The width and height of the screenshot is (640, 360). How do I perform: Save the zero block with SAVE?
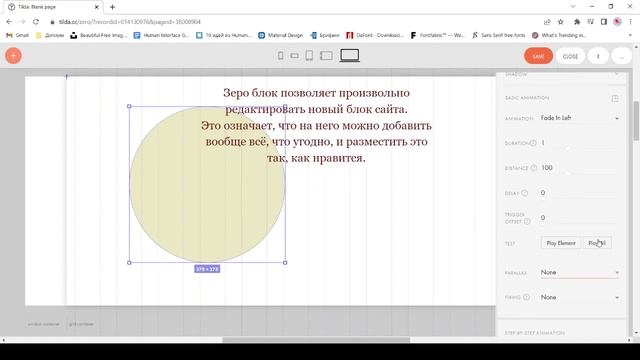click(538, 56)
